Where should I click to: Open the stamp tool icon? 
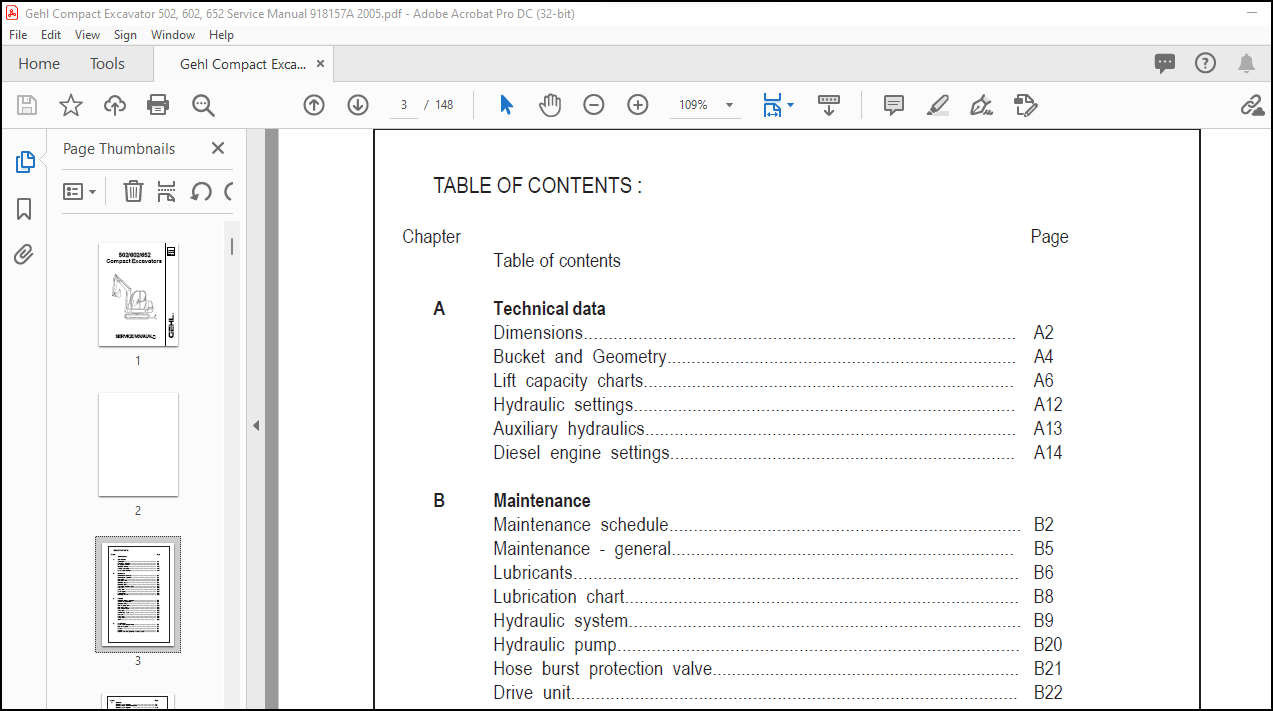[1025, 105]
